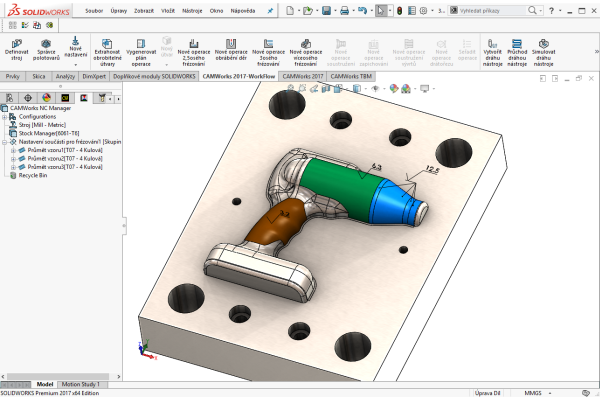The width and height of the screenshot is (600, 397).
Task: Open FeatureManager design tree tab
Action: click(x=10, y=98)
